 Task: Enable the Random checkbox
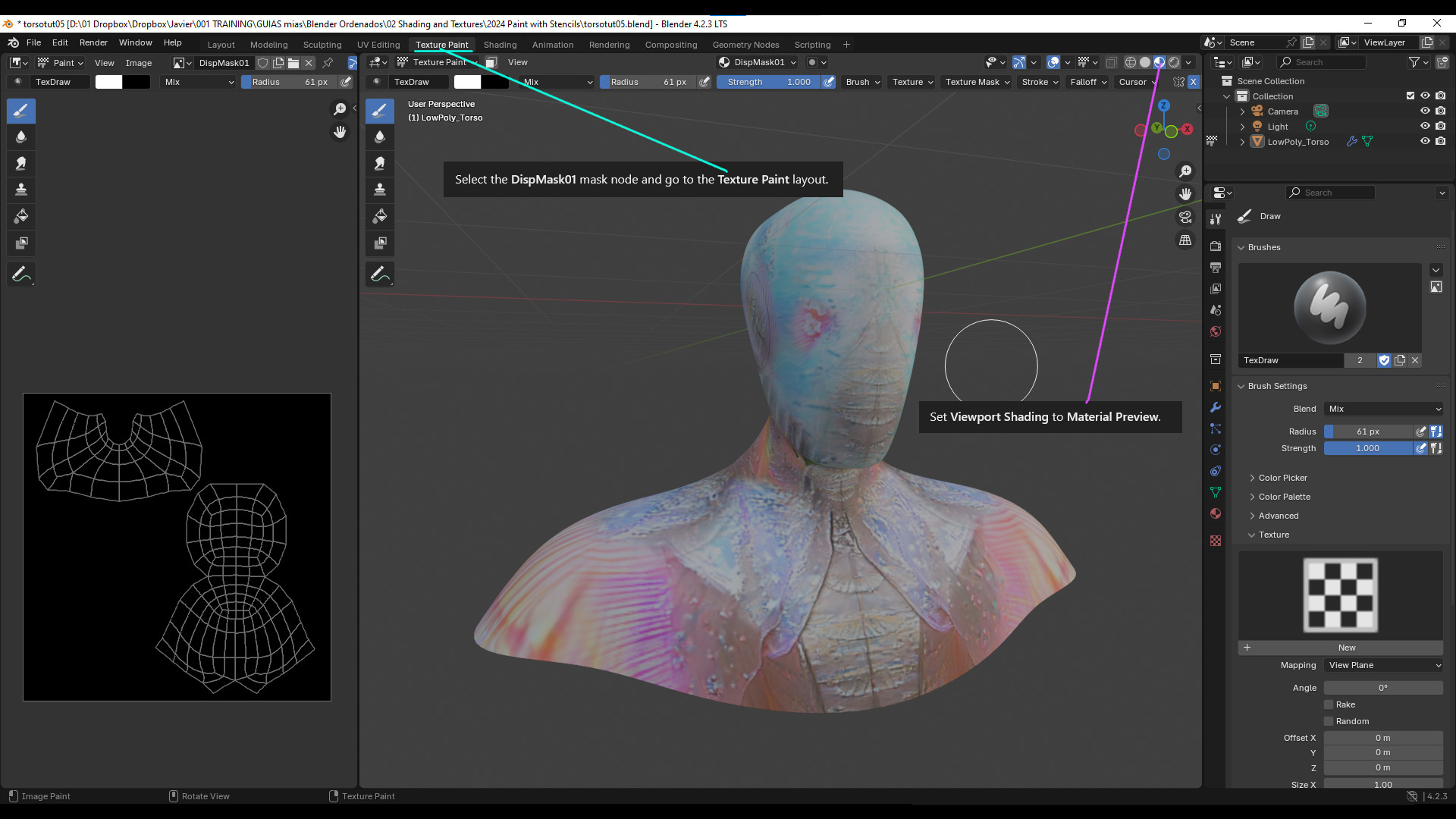pos(1329,721)
